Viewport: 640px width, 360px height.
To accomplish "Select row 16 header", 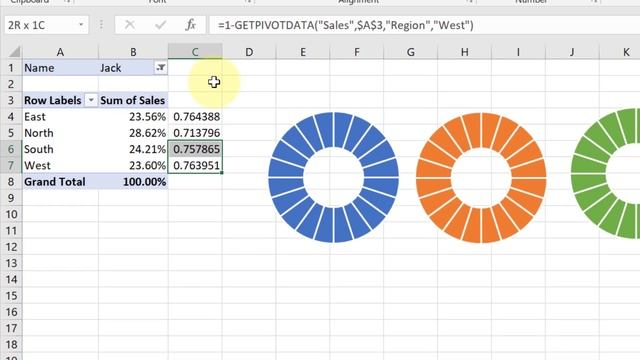I will click(x=11, y=312).
